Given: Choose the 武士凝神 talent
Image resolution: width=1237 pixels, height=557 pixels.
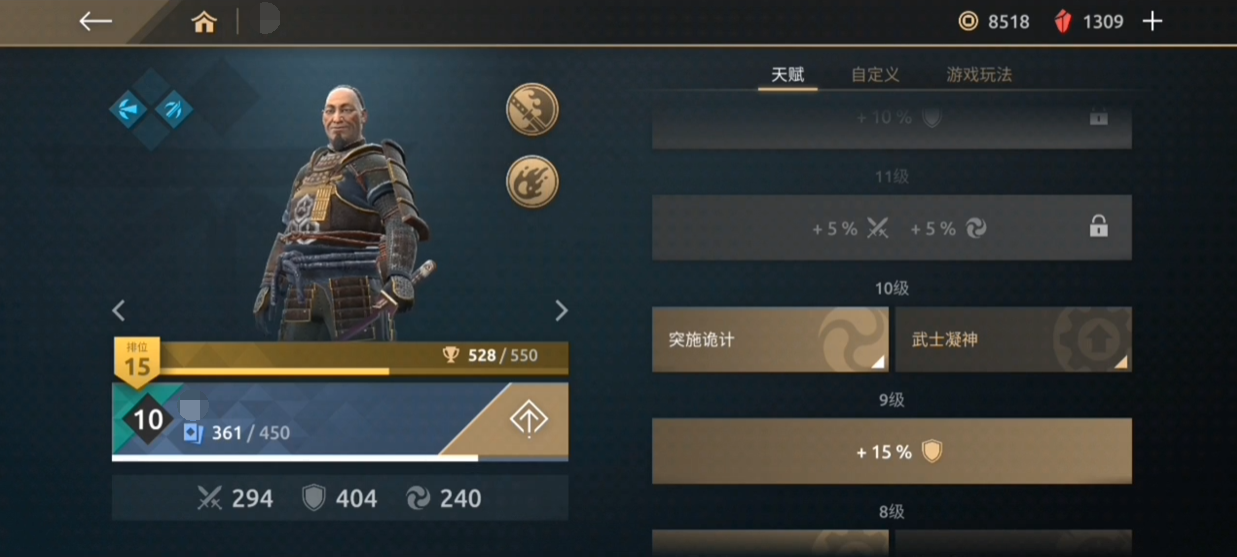Looking at the screenshot, I should pyautogui.click(x=1013, y=340).
